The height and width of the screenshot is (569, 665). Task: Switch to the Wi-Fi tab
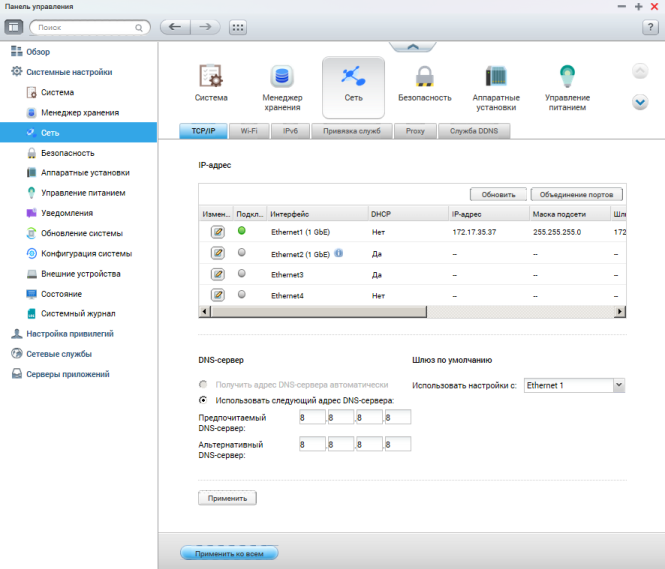click(249, 131)
